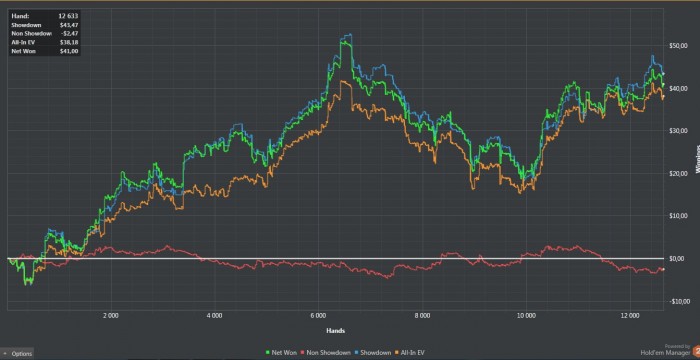Click the 6 000 x-axis label
700x360 pixels.
pos(318,316)
